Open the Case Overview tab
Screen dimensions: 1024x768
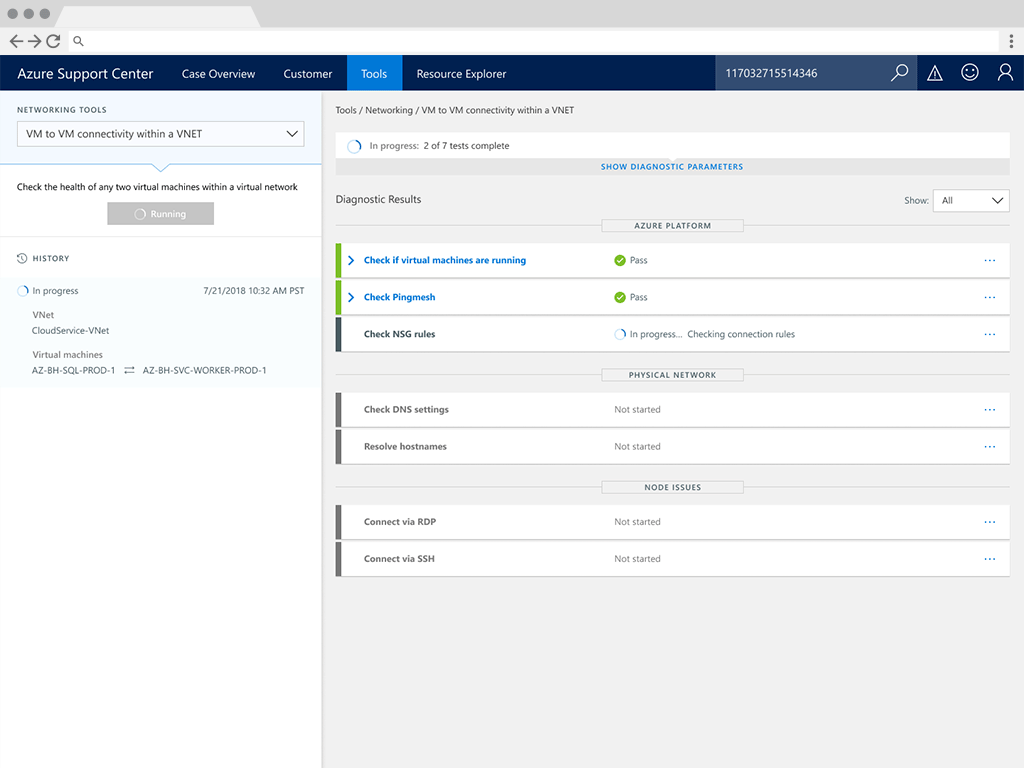point(218,74)
